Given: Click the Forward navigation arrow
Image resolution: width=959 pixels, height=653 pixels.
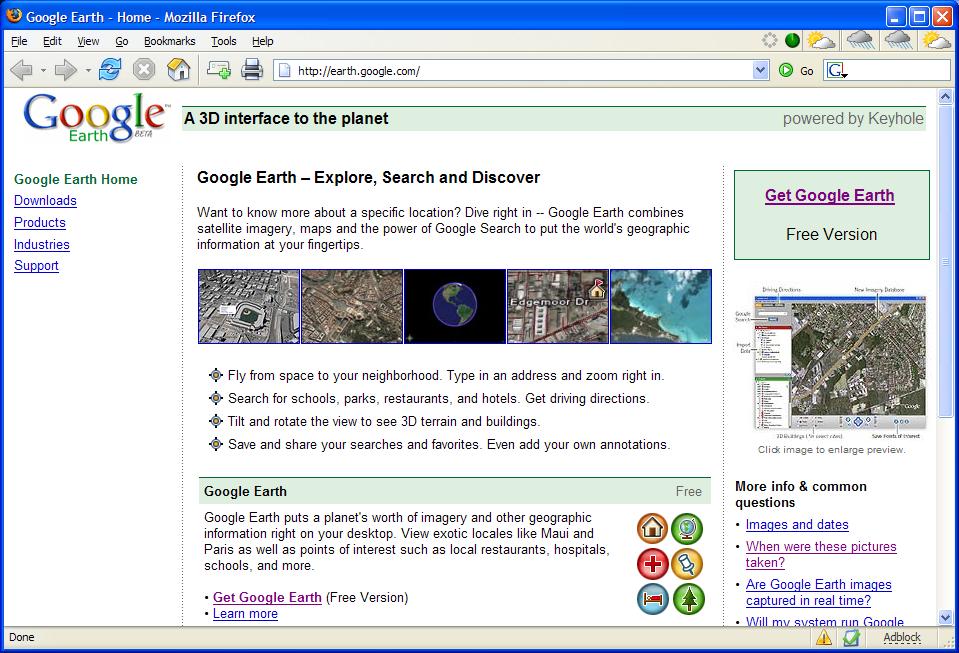Looking at the screenshot, I should [65, 70].
